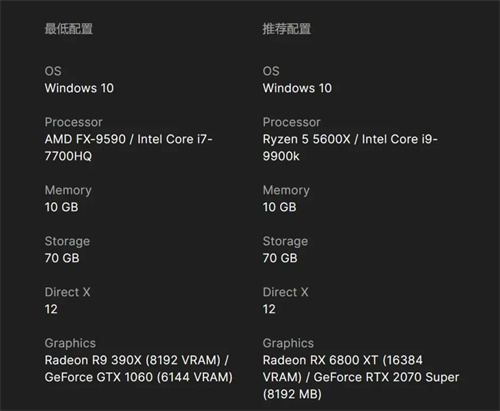
Task: Click the minimum Processor label
Action: pos(74,122)
